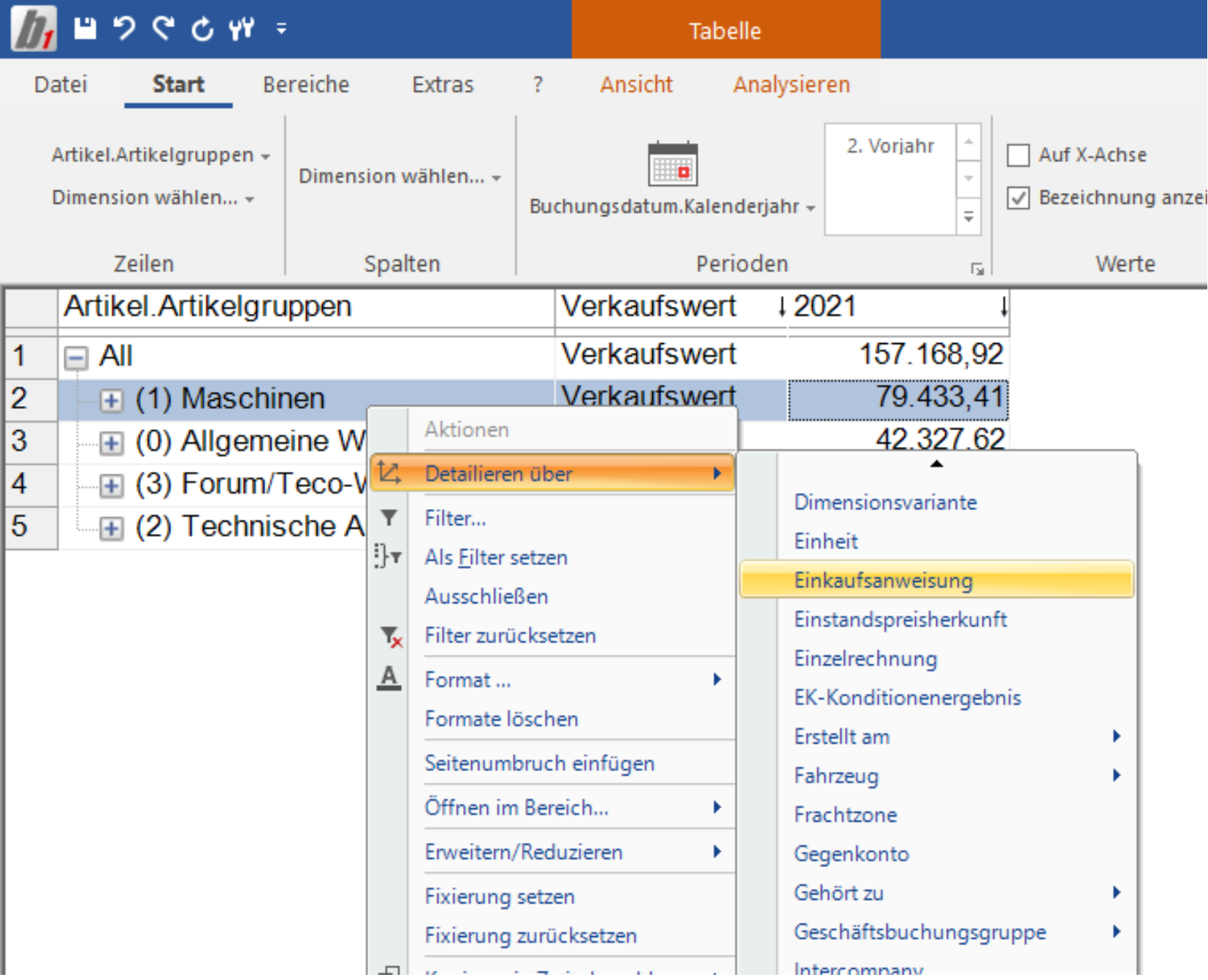Viewport: 1208px width, 980px height.
Task: Uncheck Bezeichnung anzeigen checkbox
Action: tap(1018, 198)
